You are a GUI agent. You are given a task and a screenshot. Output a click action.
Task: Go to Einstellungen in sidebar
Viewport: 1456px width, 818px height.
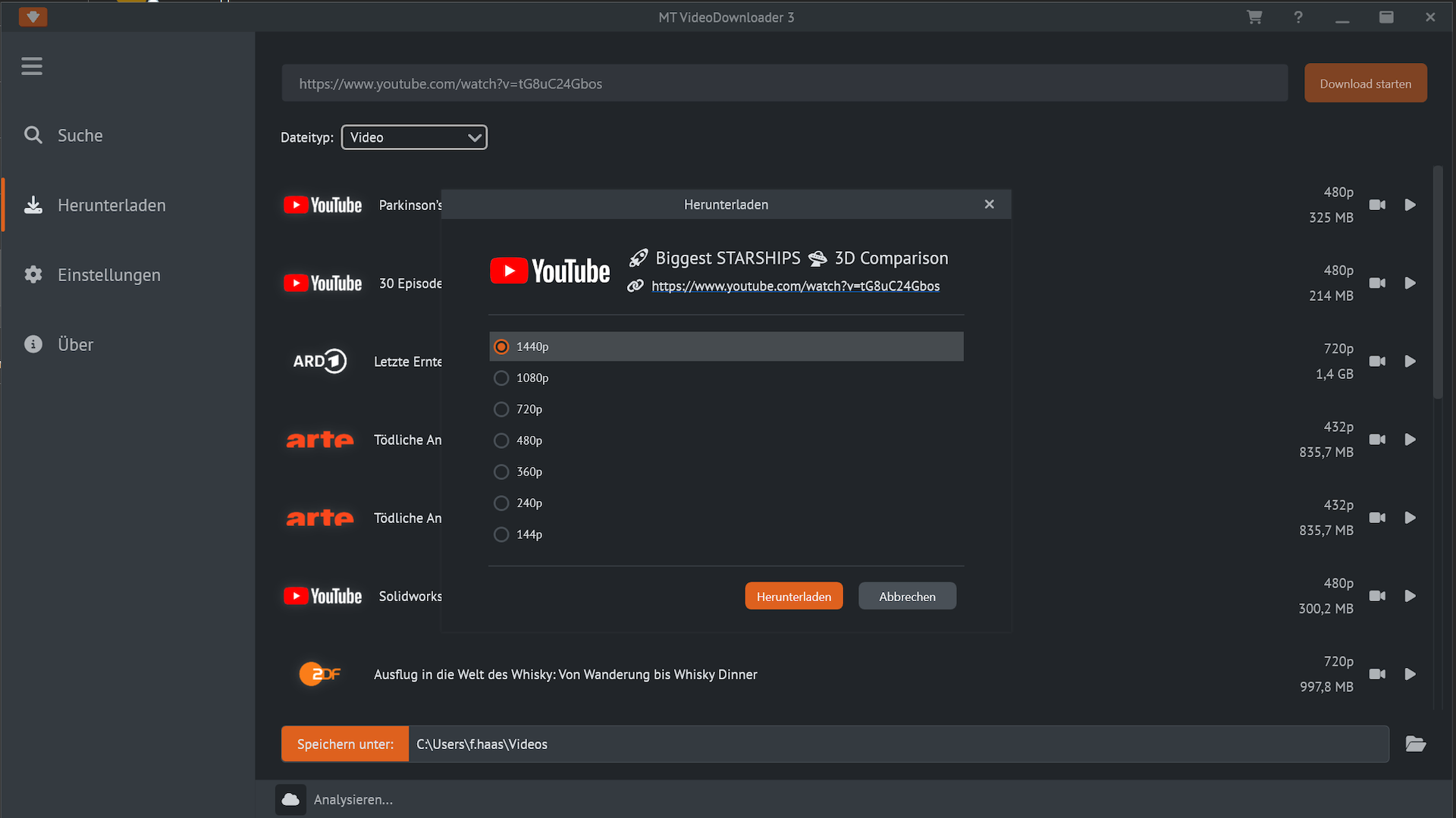click(108, 275)
